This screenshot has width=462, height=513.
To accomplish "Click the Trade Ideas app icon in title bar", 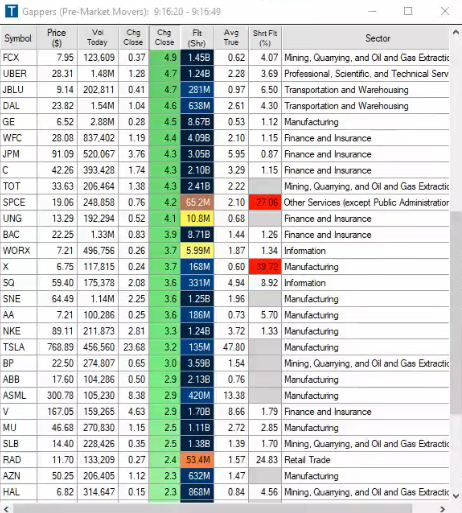I will click(11, 11).
